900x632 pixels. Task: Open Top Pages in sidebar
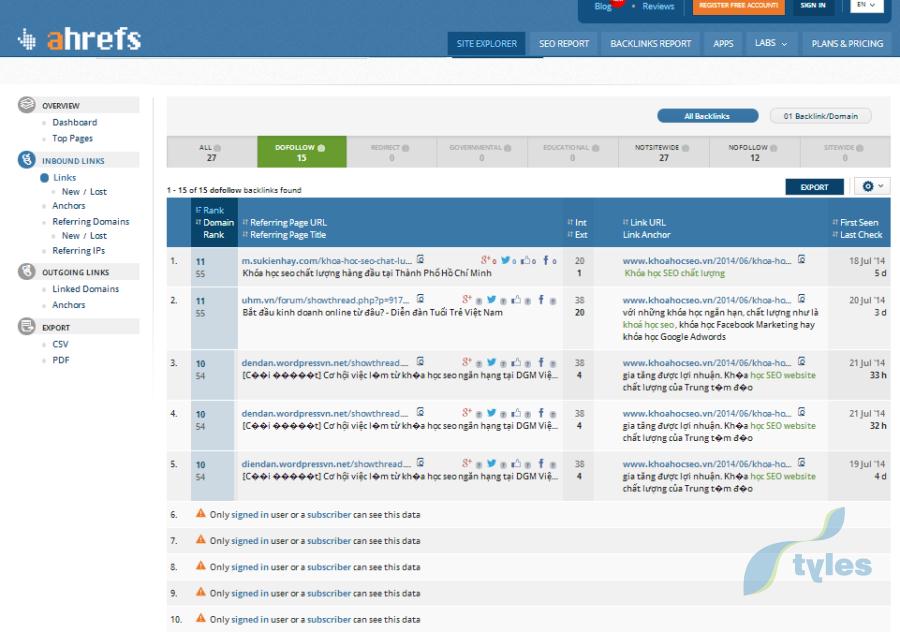pos(72,138)
